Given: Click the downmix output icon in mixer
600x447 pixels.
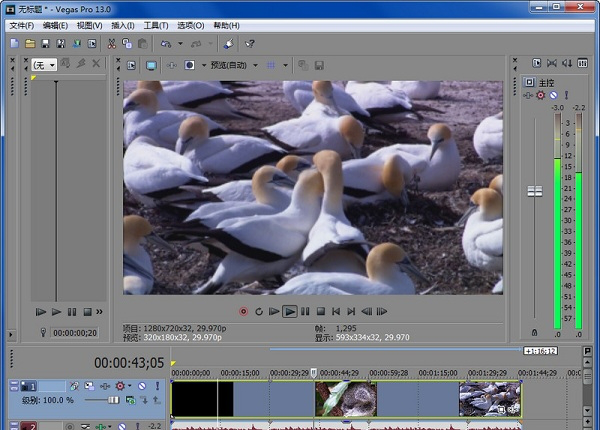Looking at the screenshot, I should tap(552, 63).
